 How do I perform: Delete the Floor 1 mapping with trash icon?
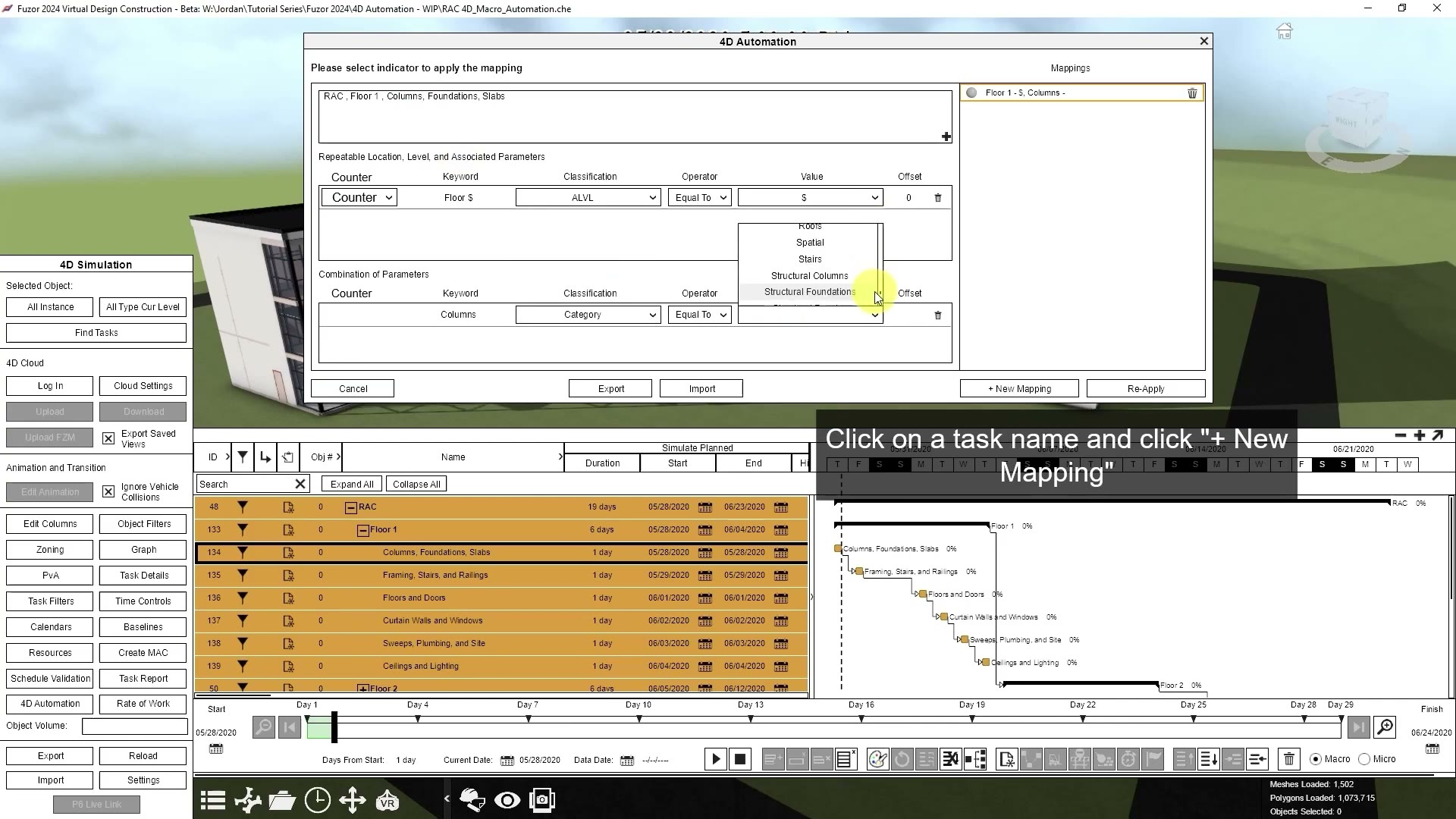[x=1192, y=93]
